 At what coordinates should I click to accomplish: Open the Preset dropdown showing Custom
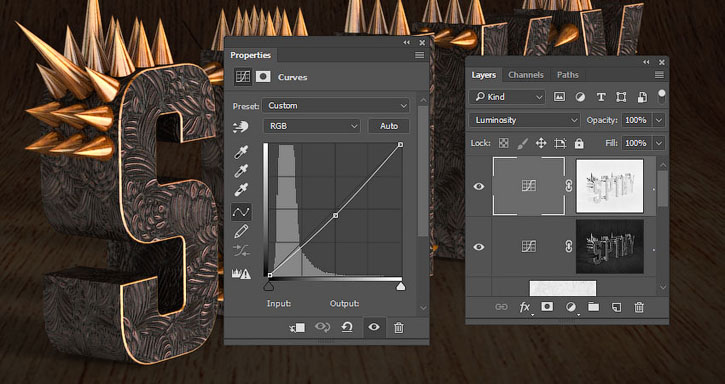coord(336,105)
